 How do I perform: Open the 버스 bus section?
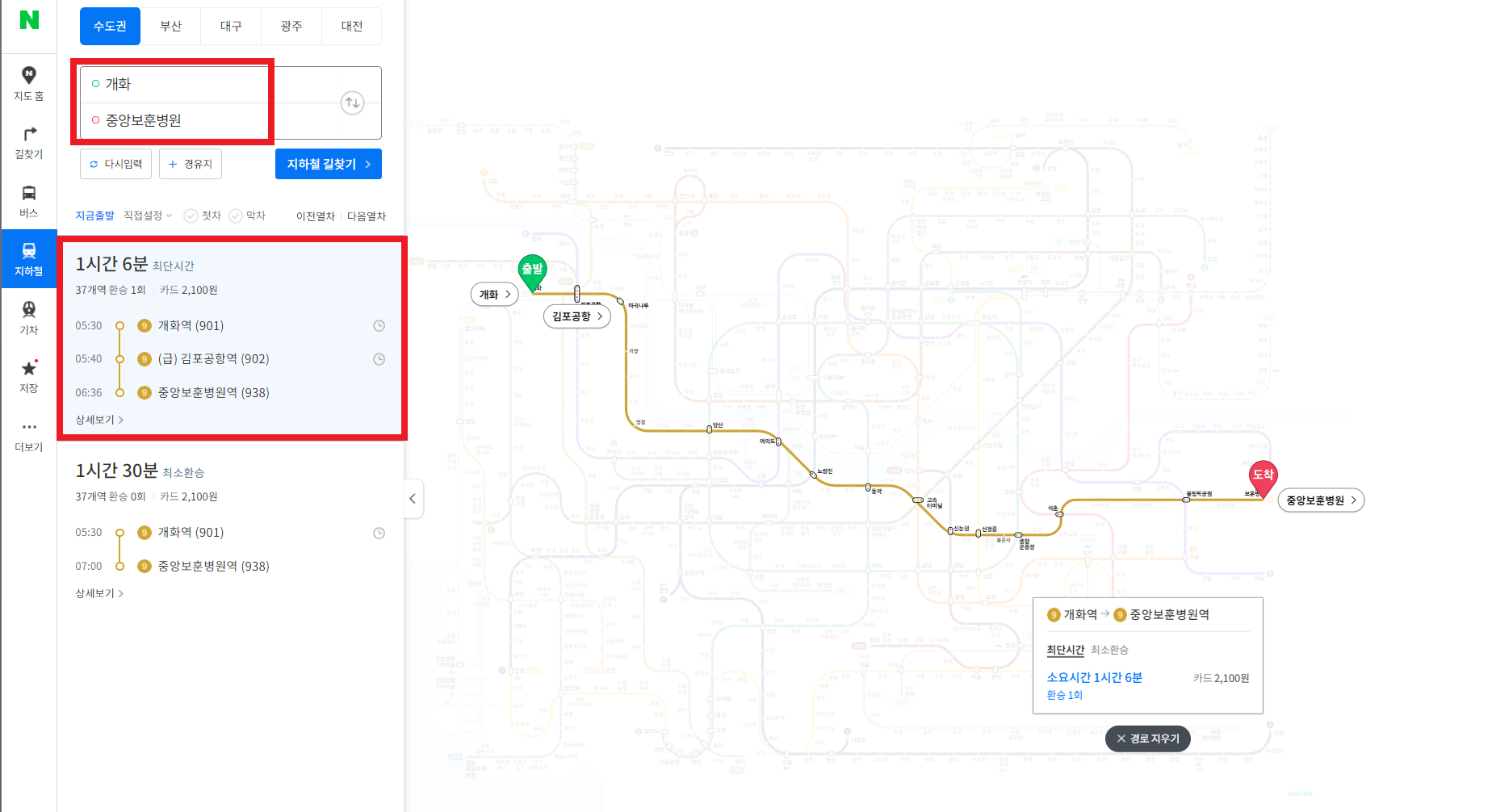click(x=29, y=201)
